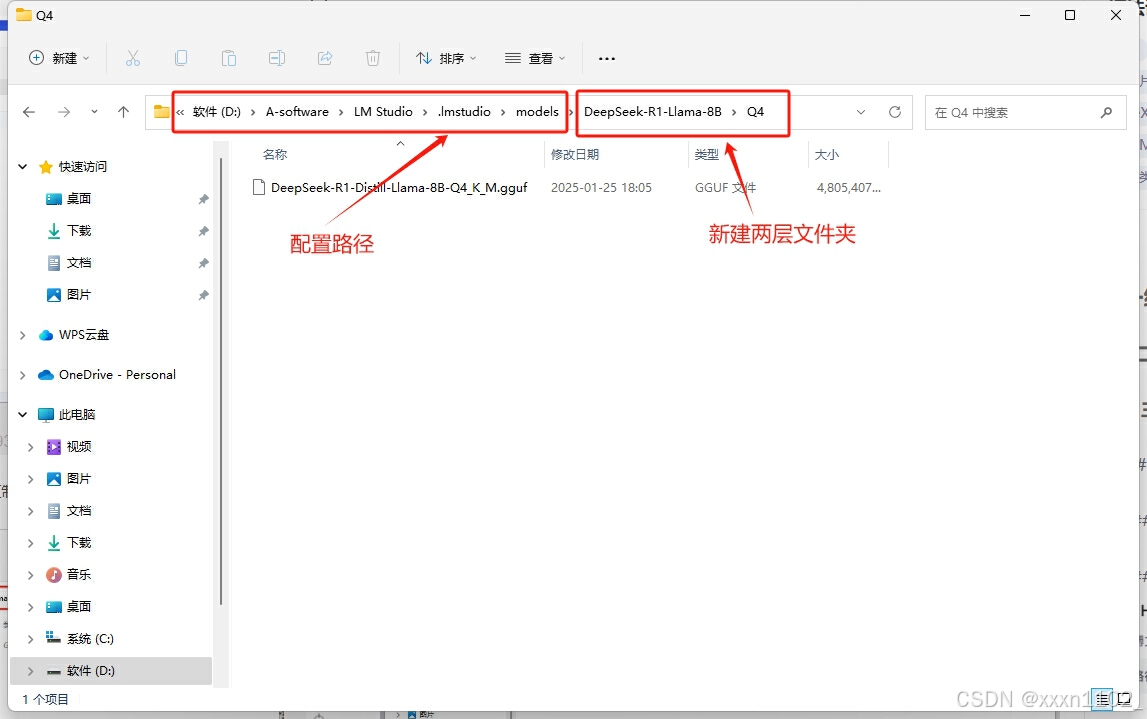Expand the 系统 (C:) drive node
This screenshot has width=1147, height=719.
tap(31, 639)
